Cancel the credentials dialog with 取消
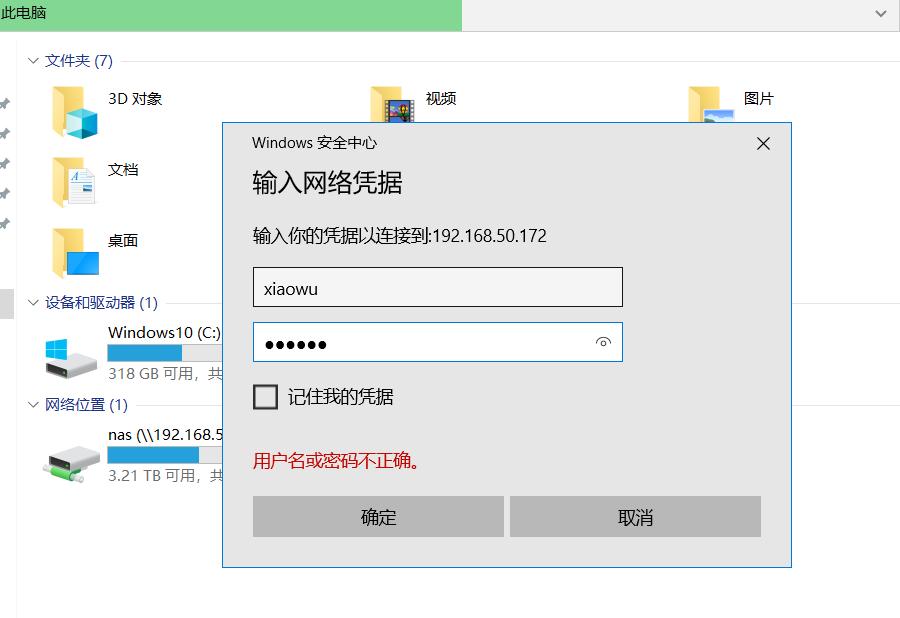The height and width of the screenshot is (618, 900). click(x=635, y=516)
